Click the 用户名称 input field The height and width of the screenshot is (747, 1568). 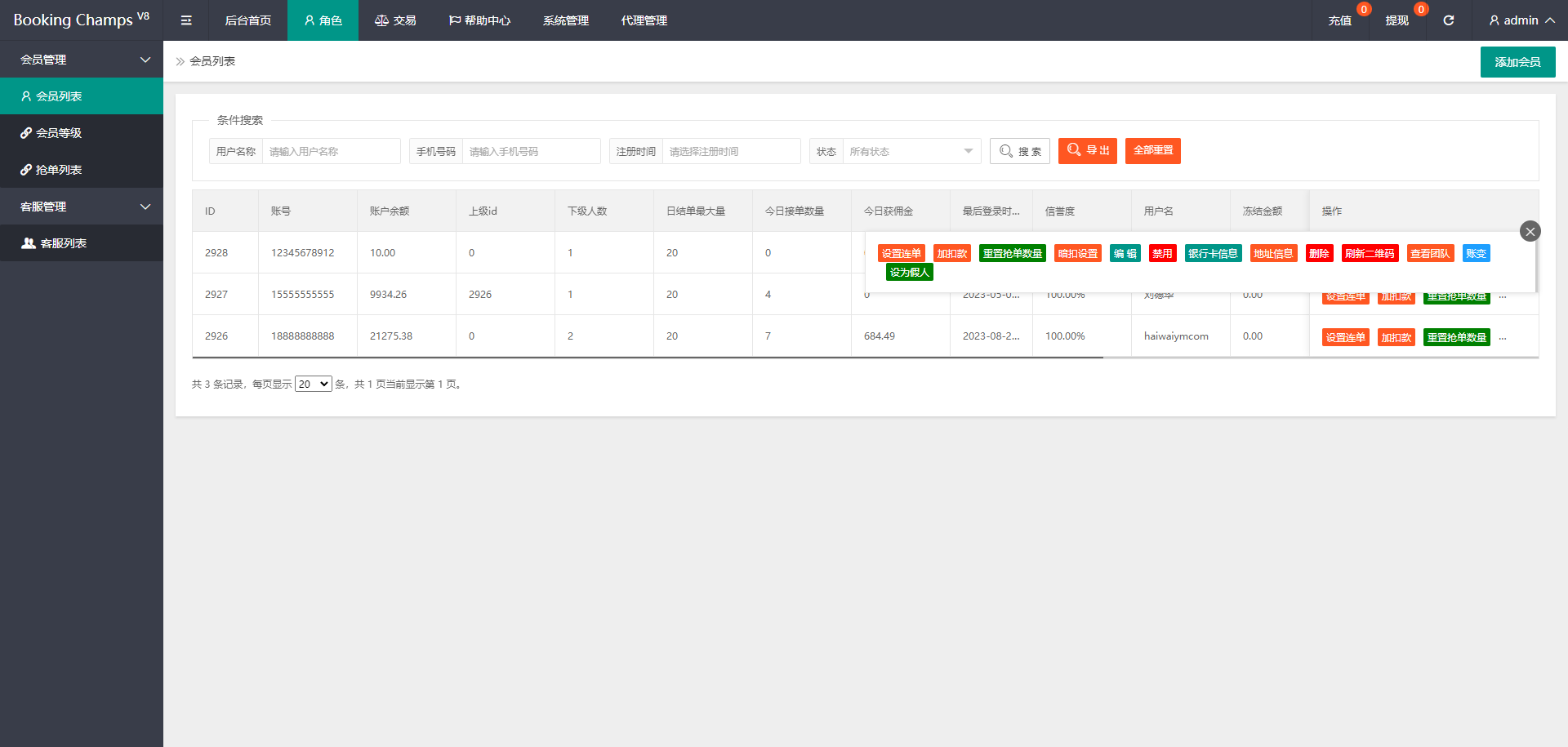click(331, 151)
